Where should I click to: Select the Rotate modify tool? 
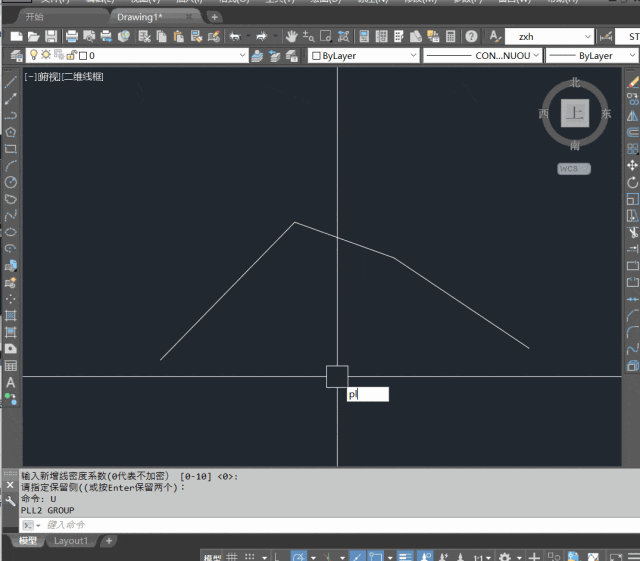[x=633, y=182]
